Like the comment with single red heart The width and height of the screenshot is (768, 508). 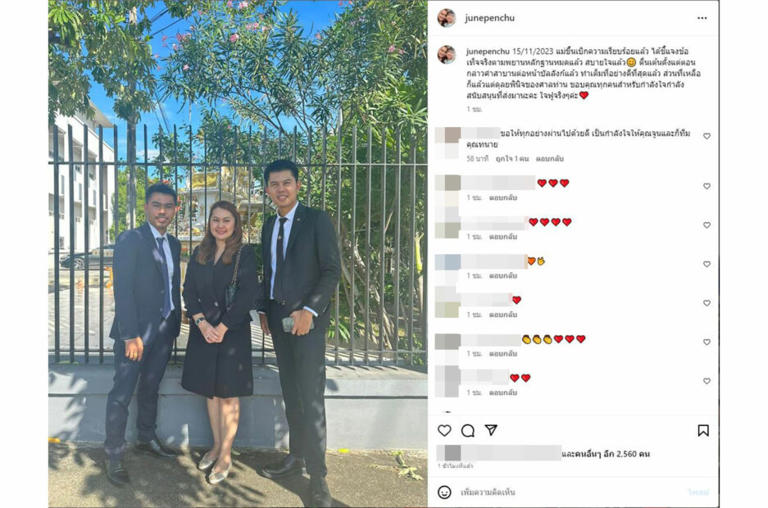pyautogui.click(x=707, y=303)
